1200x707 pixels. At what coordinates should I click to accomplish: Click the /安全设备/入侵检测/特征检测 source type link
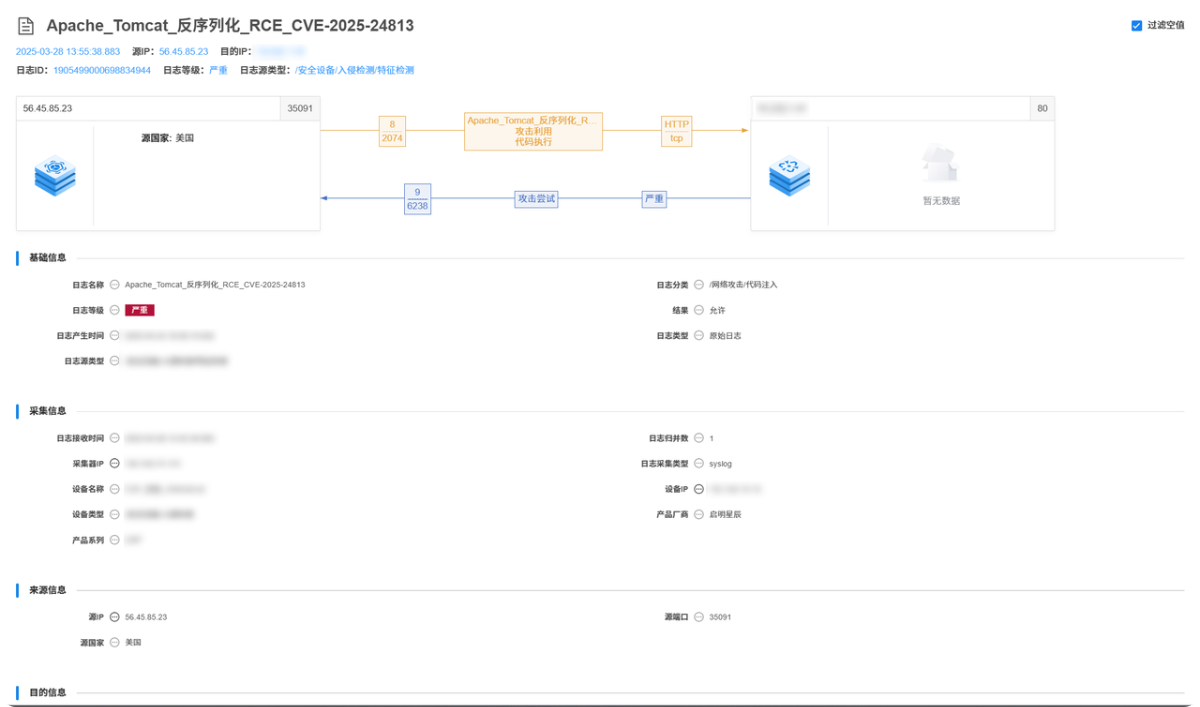point(354,71)
